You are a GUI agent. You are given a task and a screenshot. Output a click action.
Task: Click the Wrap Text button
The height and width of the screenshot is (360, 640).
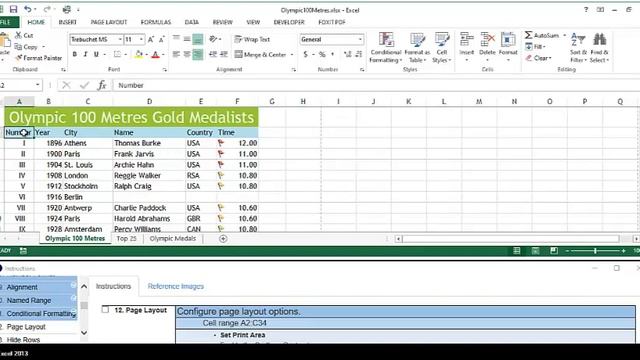tap(252, 40)
